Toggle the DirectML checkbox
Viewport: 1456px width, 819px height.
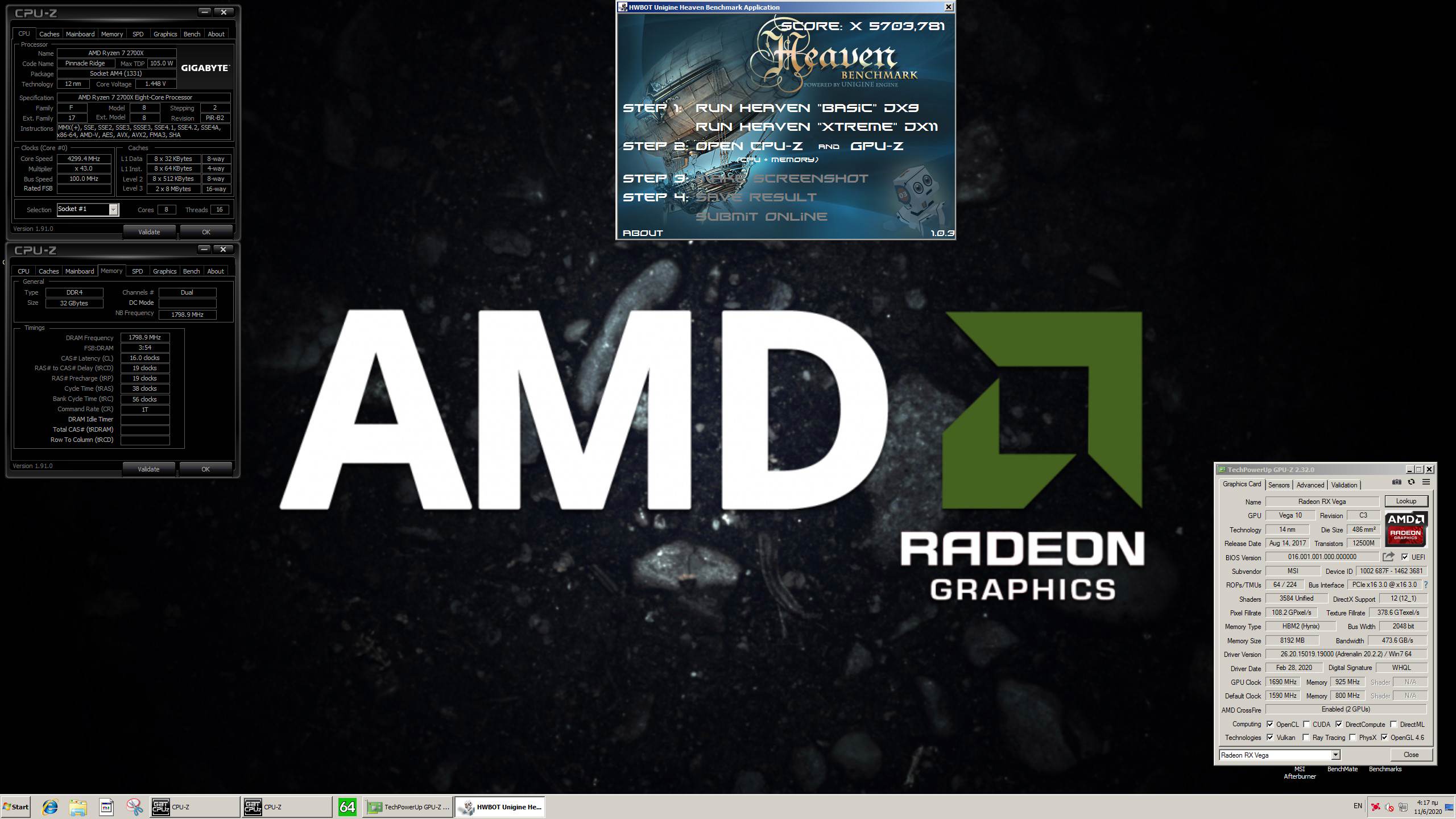pos(1393,724)
